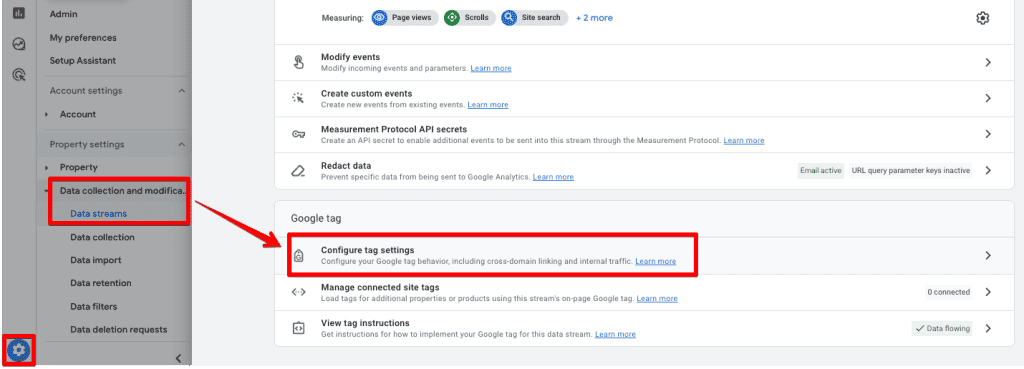This screenshot has height=369, width=1024.
Task: Click the View tag instructions code icon
Action: click(x=298, y=329)
